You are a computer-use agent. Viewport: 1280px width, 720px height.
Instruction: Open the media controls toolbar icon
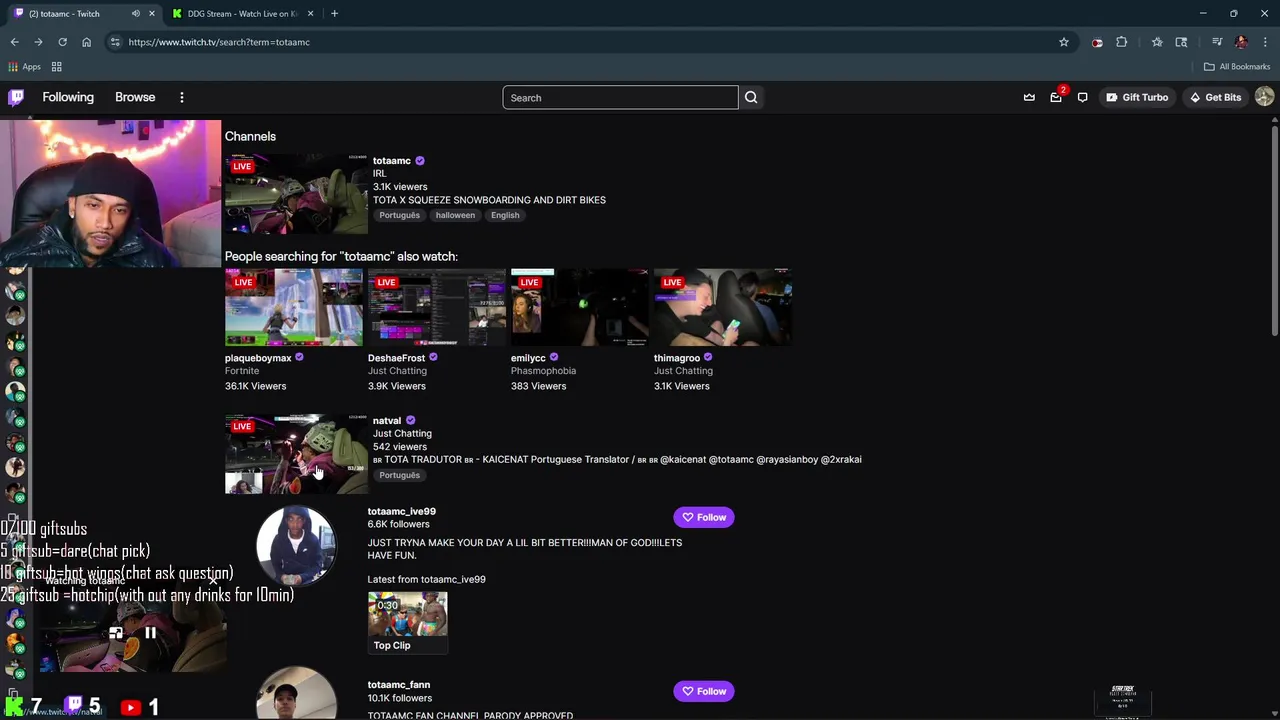point(1217,42)
